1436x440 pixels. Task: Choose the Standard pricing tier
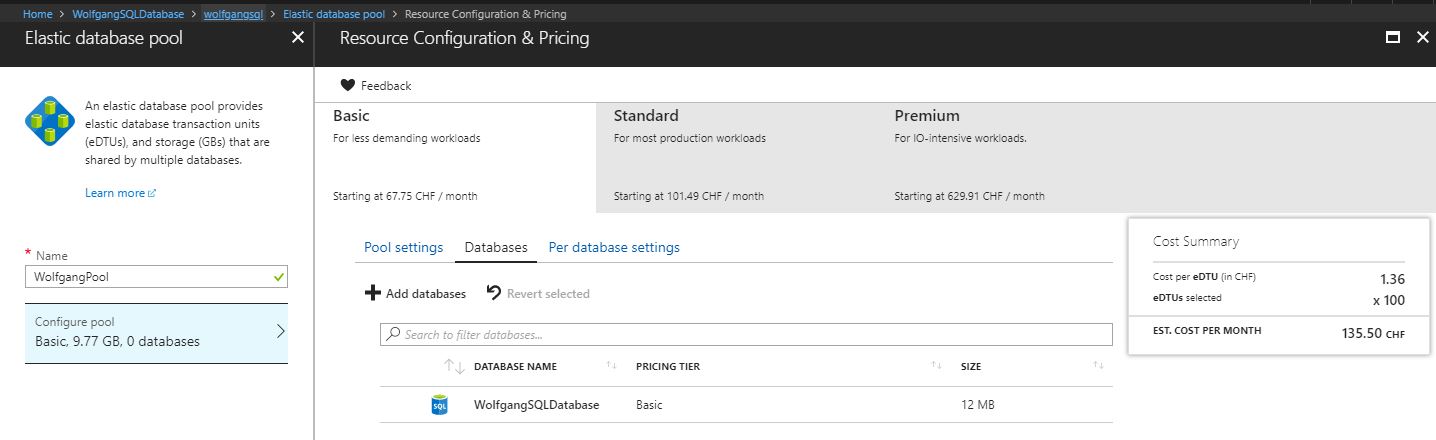[736, 157]
